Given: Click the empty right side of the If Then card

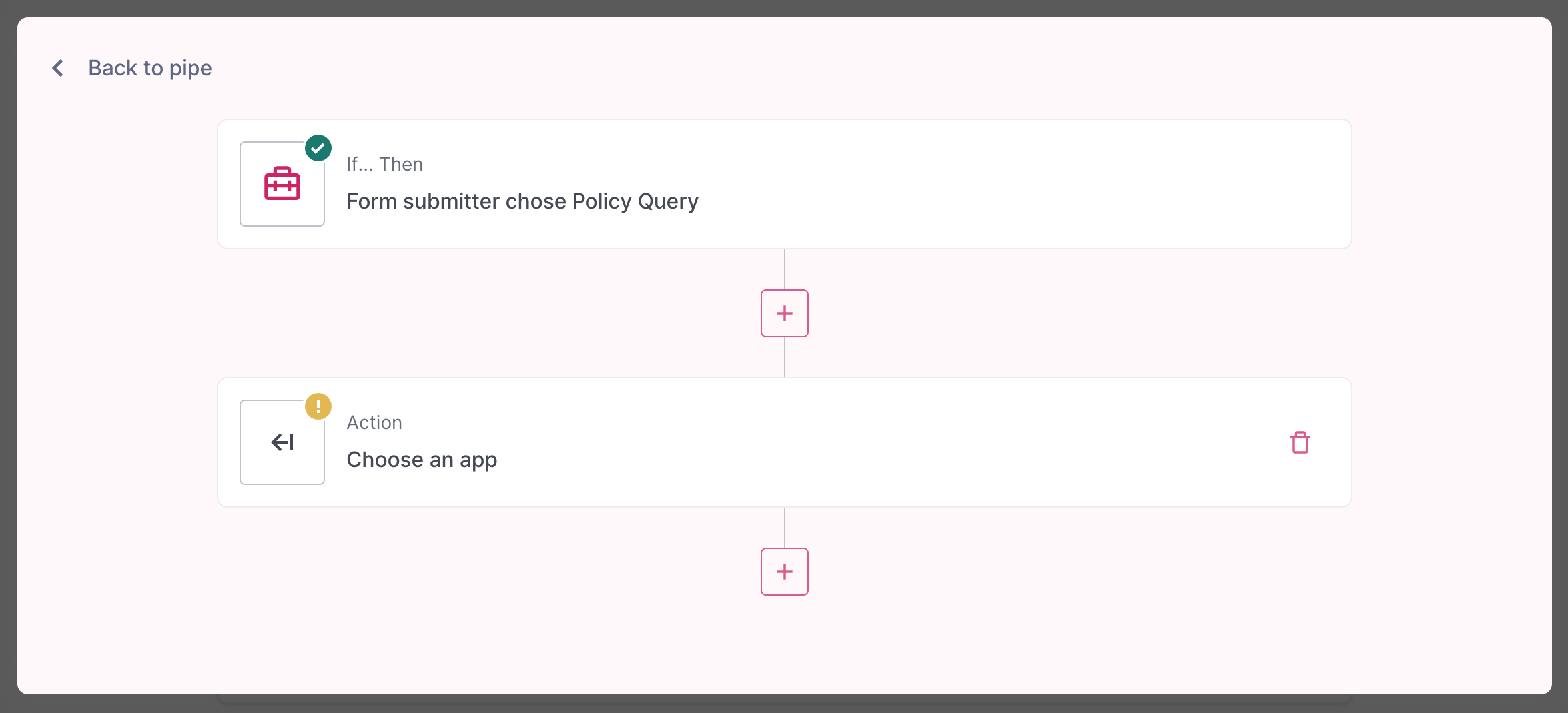Looking at the screenshot, I should (1066, 184).
